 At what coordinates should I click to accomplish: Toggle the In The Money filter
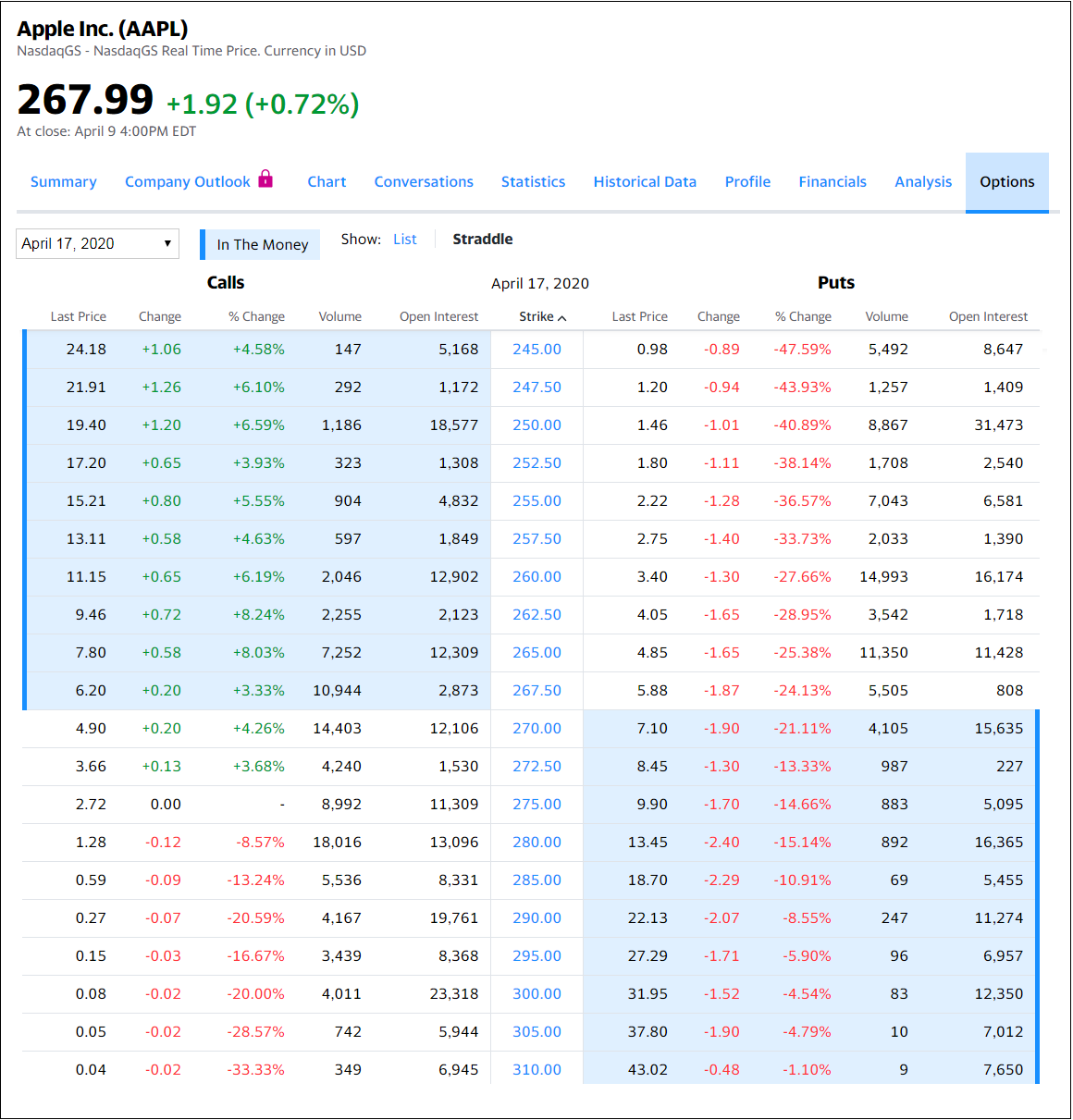260,244
